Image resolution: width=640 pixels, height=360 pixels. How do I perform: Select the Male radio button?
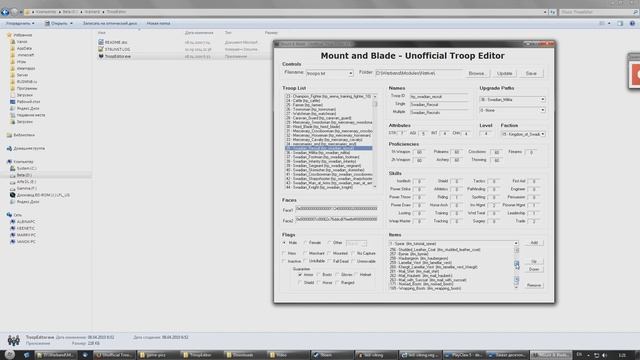(284, 243)
